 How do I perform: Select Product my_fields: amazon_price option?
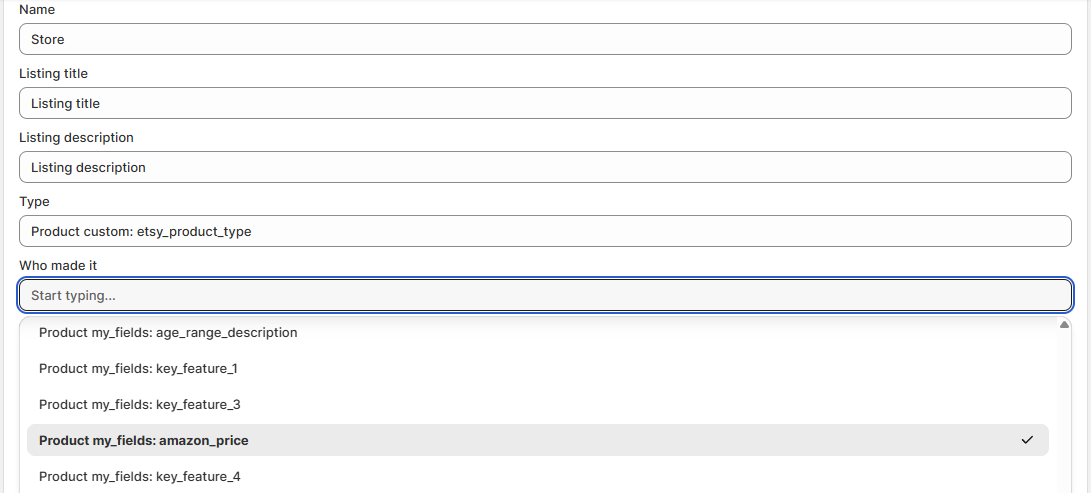point(144,440)
